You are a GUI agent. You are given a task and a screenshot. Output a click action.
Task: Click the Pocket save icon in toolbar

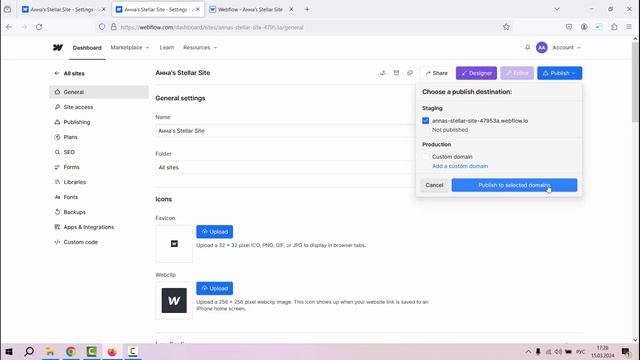click(x=569, y=27)
